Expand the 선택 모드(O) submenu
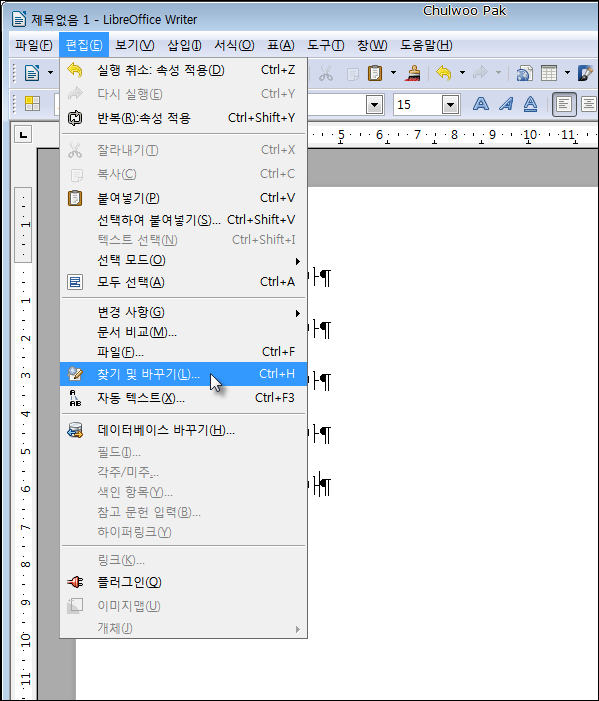 [x=184, y=260]
